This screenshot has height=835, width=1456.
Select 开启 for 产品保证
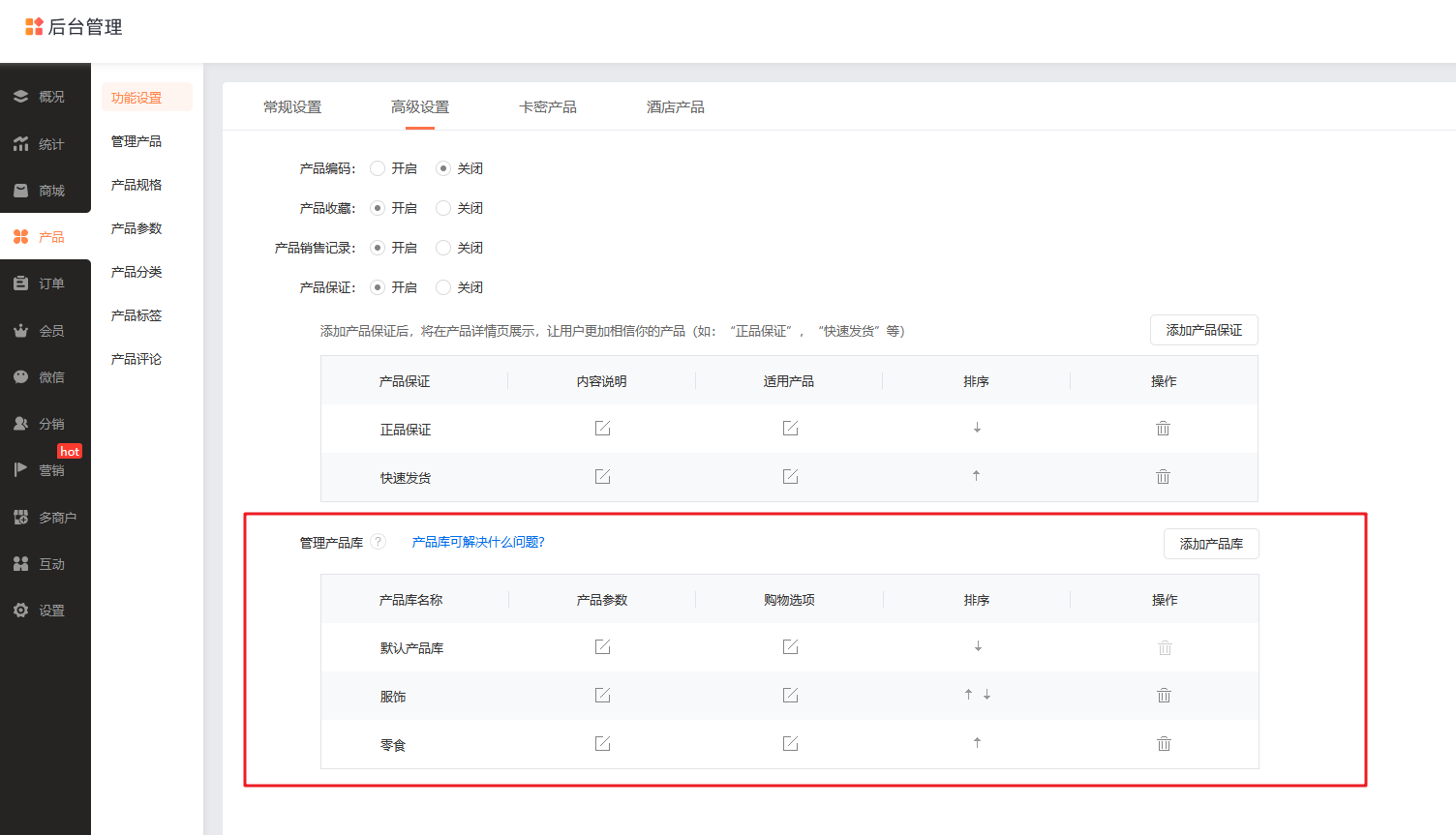378,287
